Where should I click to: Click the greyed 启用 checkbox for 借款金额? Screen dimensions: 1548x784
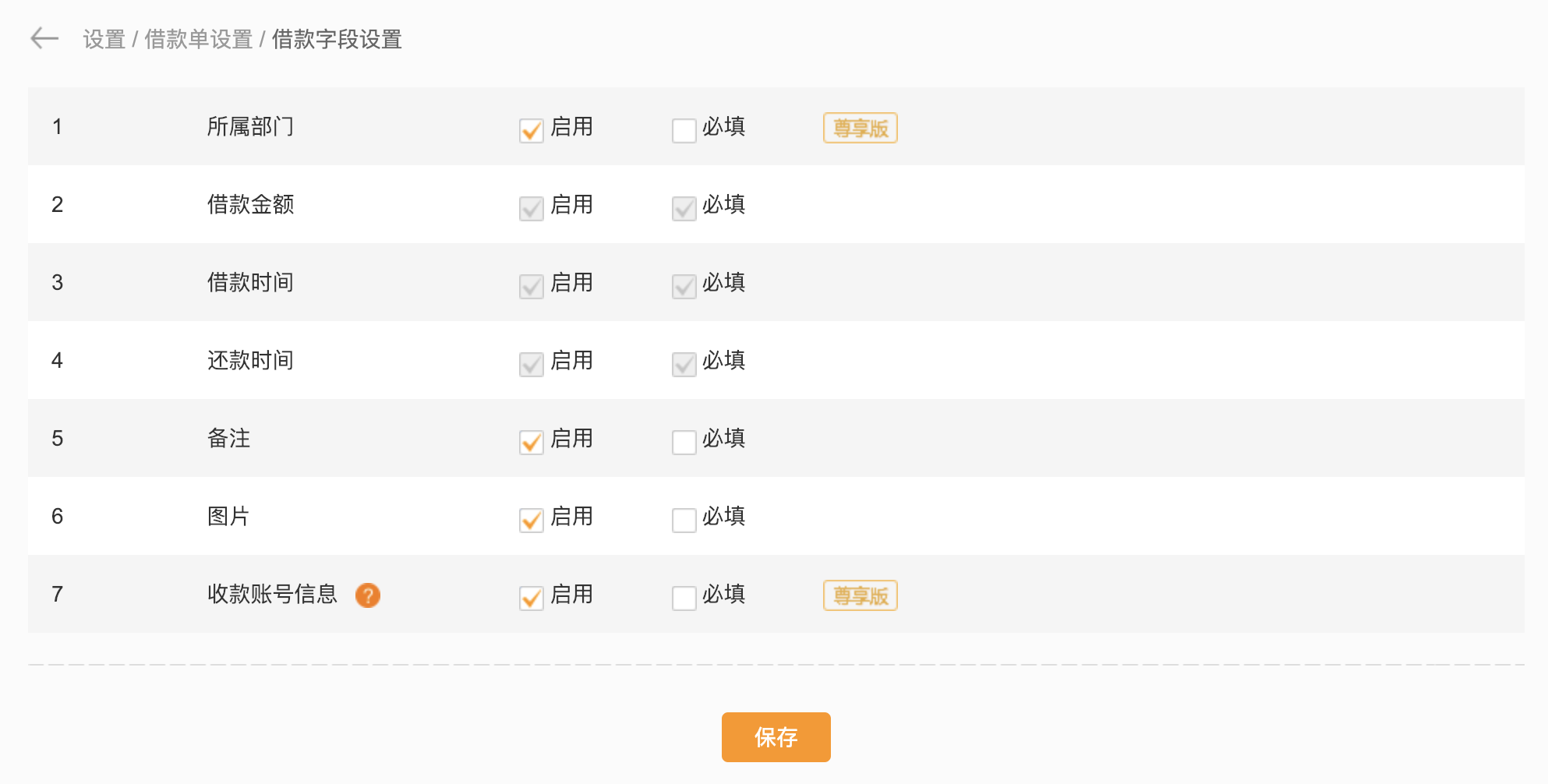[532, 208]
